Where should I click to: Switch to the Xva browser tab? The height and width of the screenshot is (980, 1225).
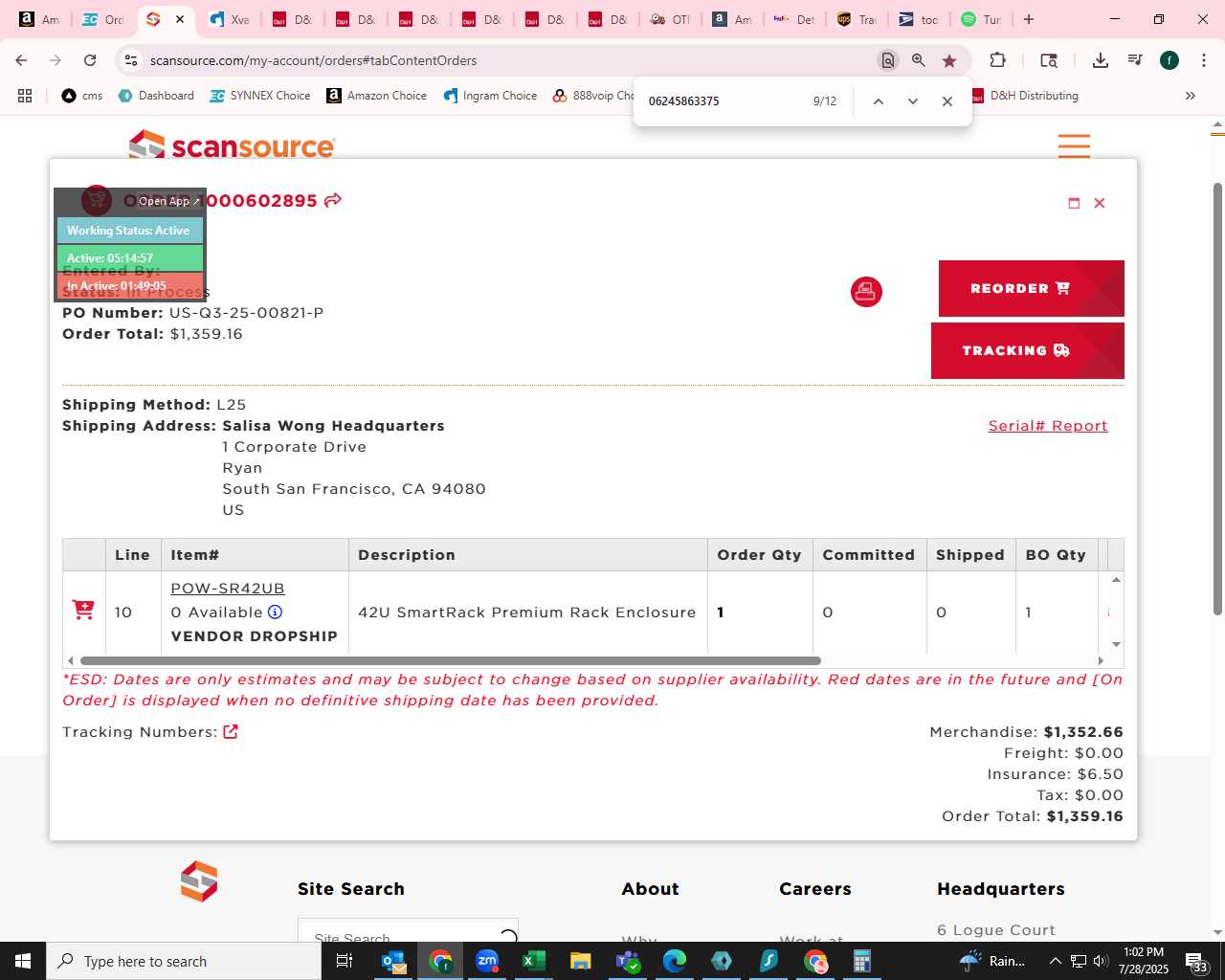pyautogui.click(x=230, y=19)
